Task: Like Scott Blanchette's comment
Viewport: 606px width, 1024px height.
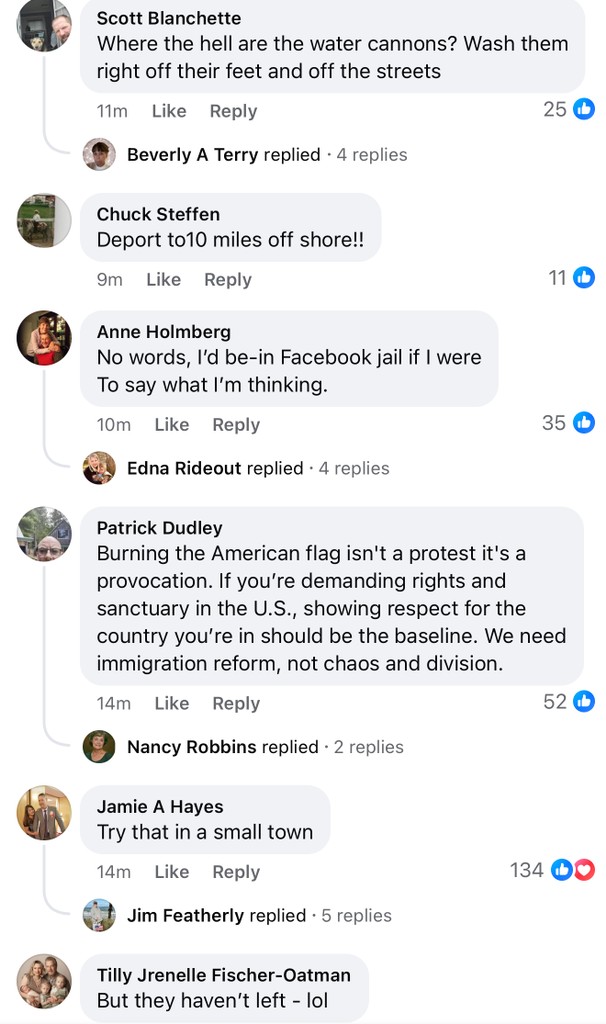Action: coord(169,111)
